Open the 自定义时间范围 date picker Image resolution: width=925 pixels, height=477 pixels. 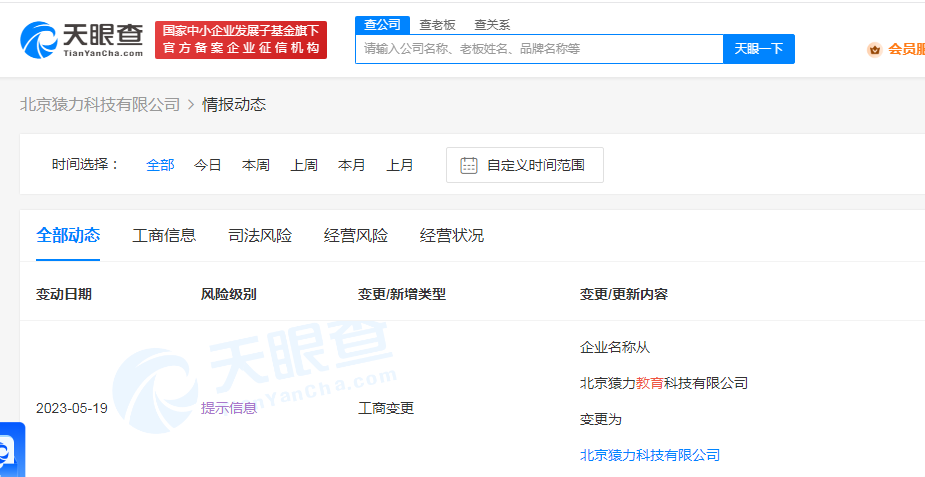524,165
